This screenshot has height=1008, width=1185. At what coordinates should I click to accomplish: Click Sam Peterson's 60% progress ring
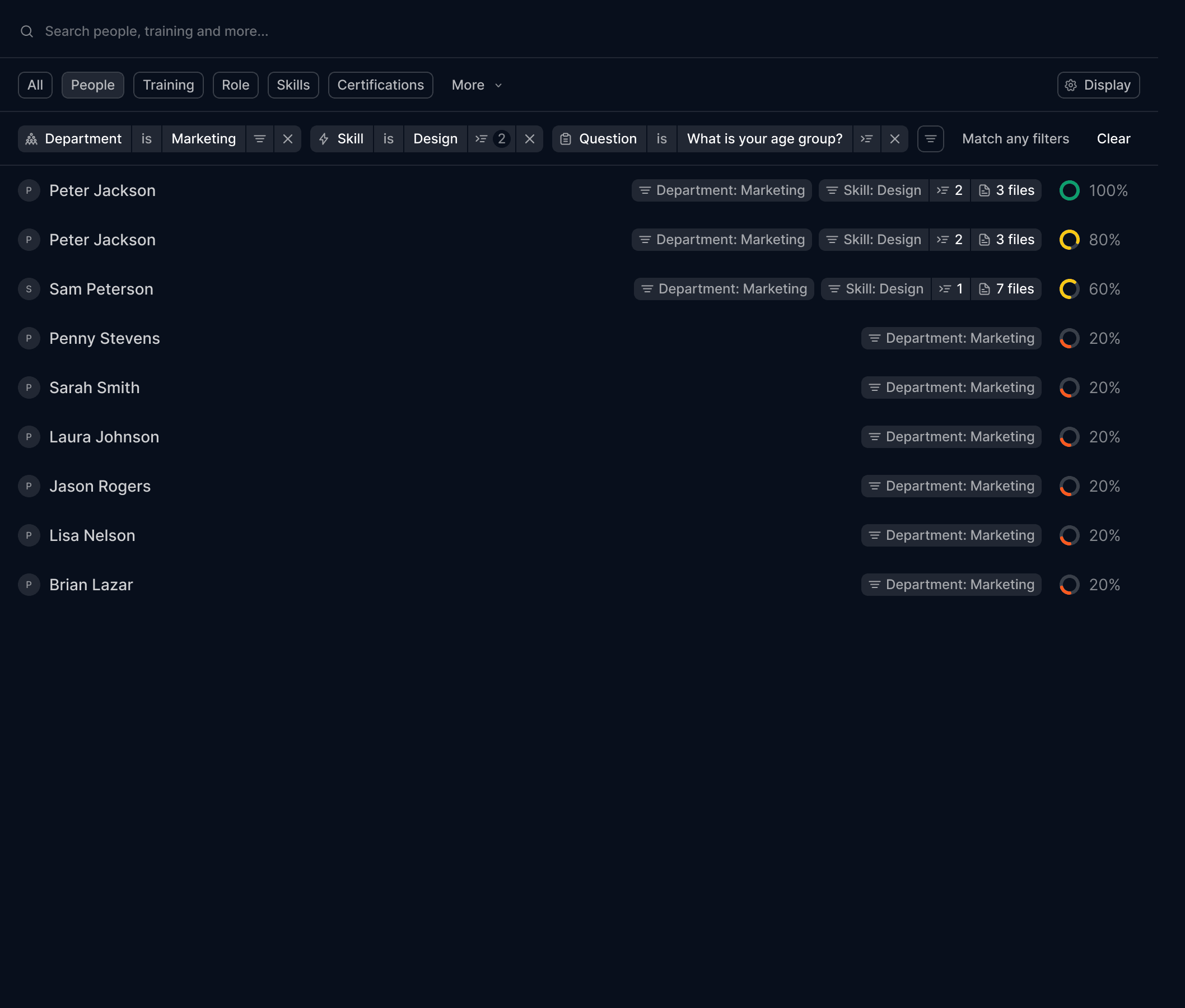[1070, 288]
